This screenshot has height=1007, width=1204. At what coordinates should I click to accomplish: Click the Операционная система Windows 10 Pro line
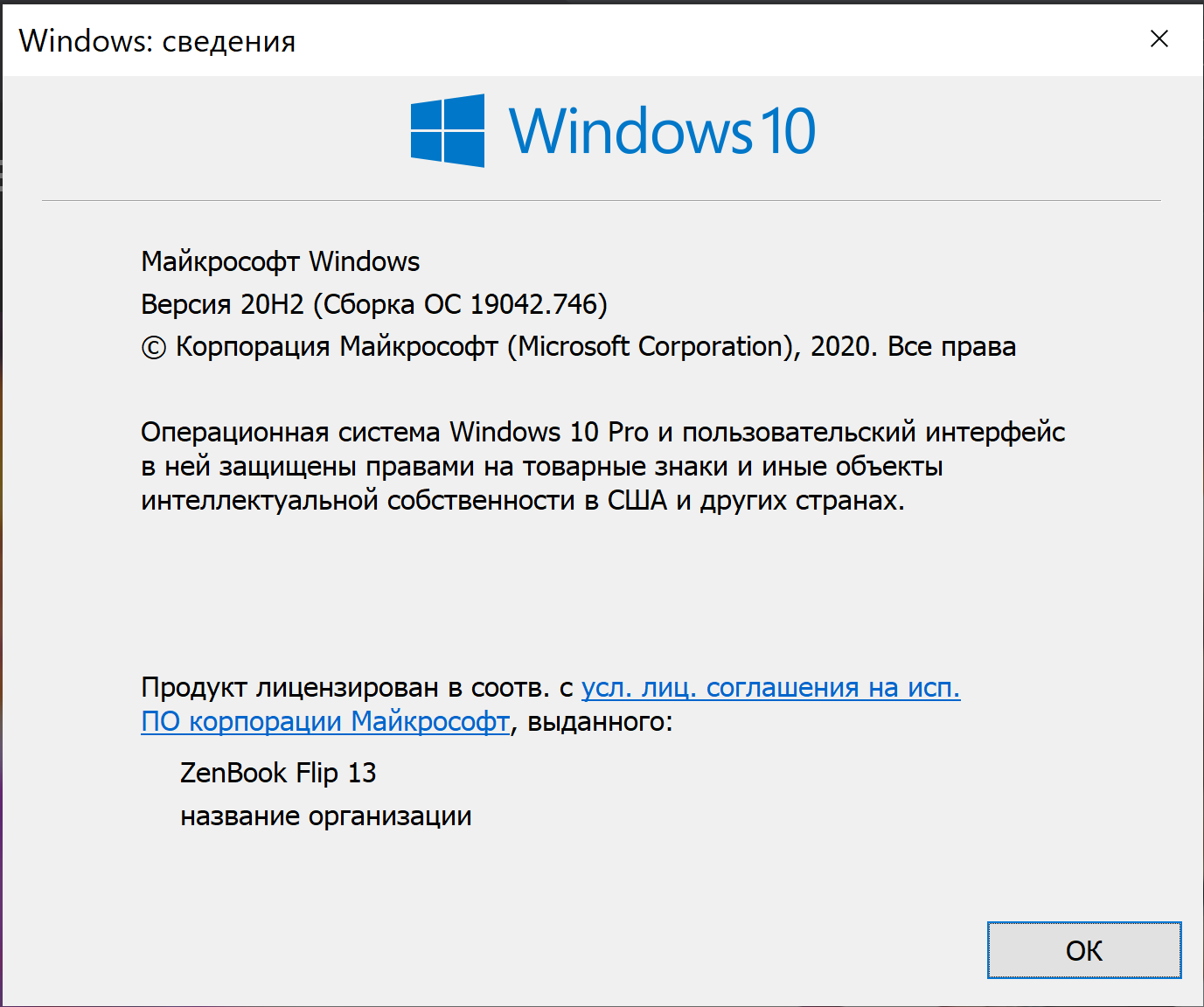[603, 432]
